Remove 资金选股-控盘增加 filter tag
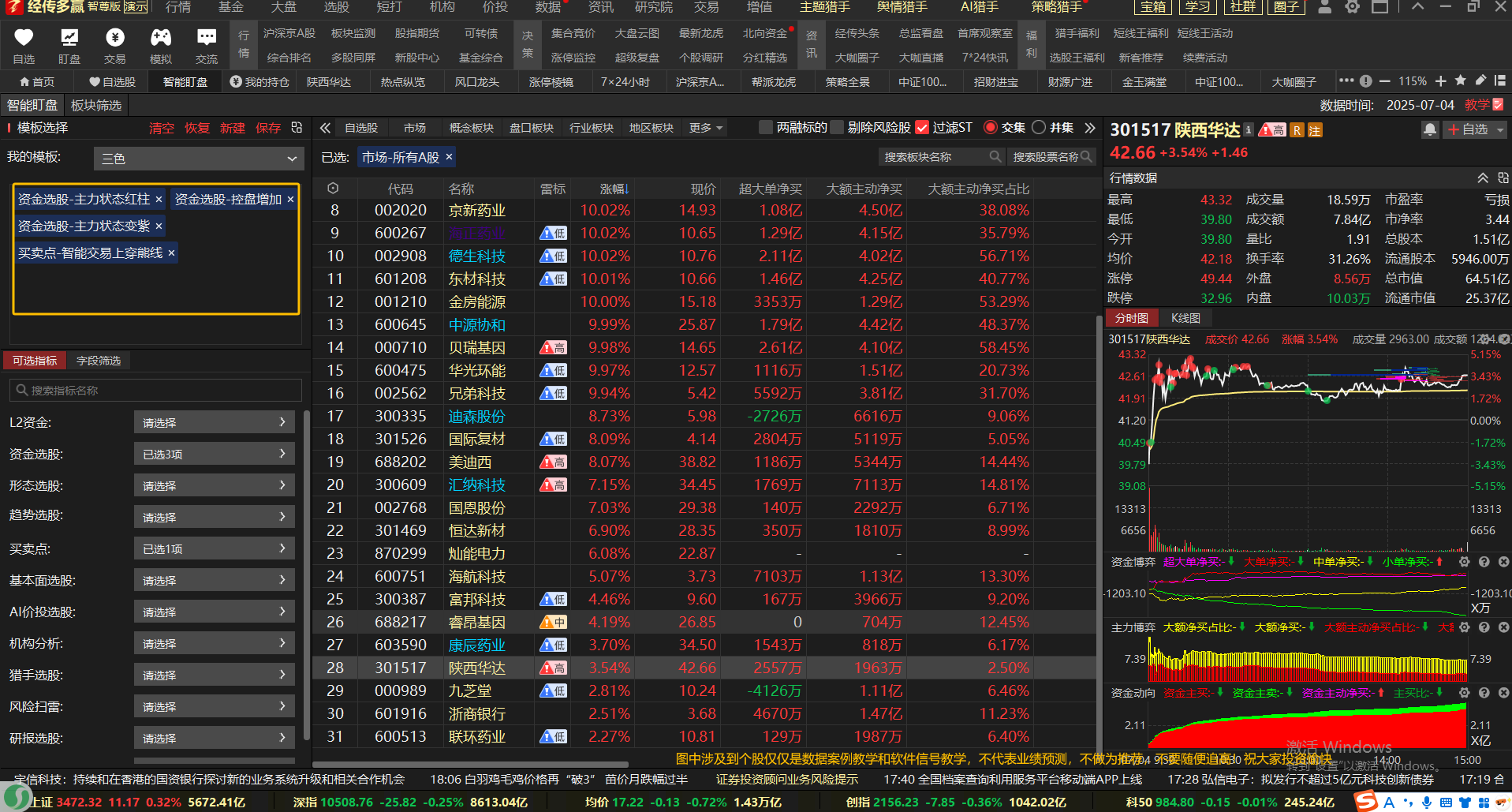1512x812 pixels. tap(290, 199)
